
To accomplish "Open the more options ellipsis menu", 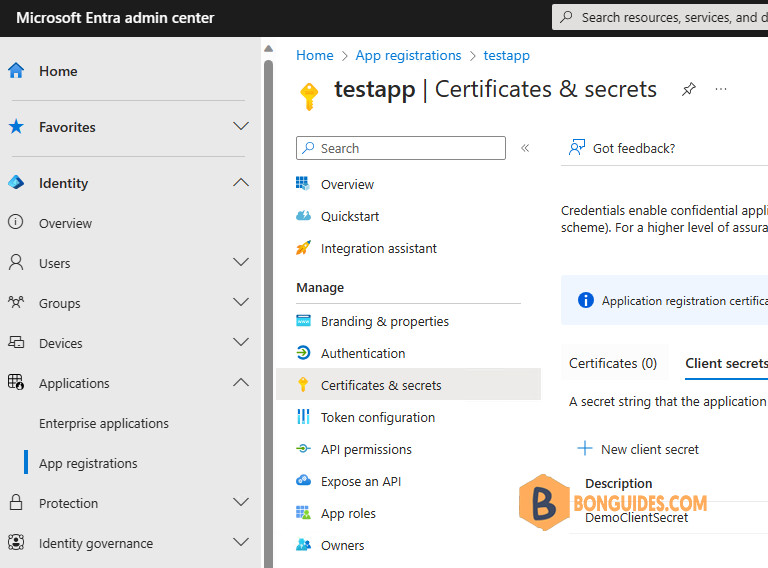I will tap(720, 89).
